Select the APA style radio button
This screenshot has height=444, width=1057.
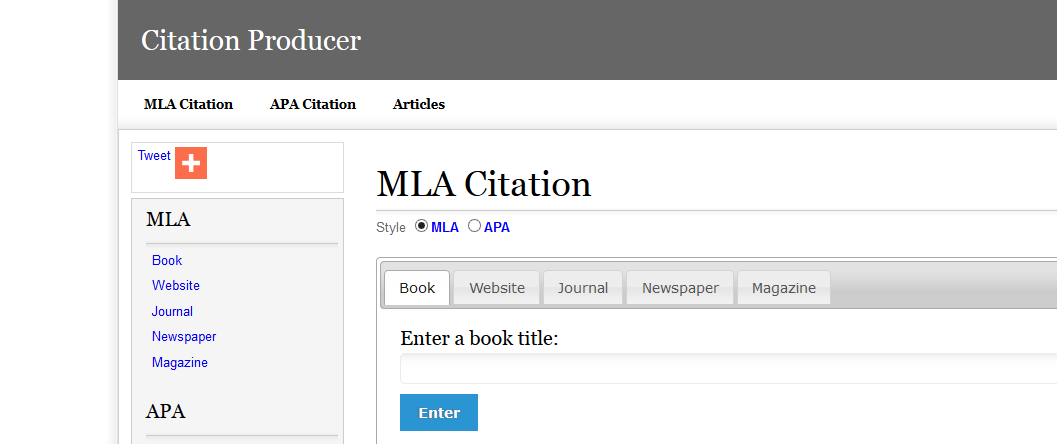click(x=474, y=226)
